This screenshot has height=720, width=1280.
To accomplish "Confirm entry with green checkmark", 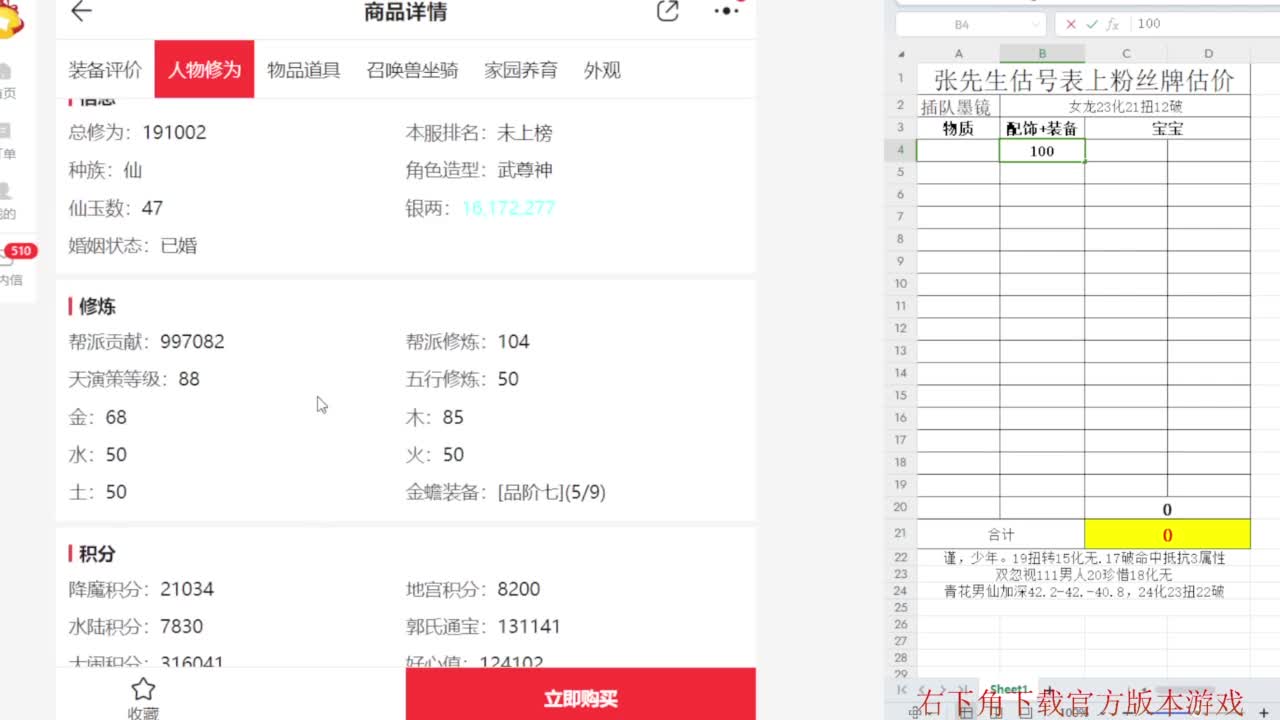I will pos(1091,24).
